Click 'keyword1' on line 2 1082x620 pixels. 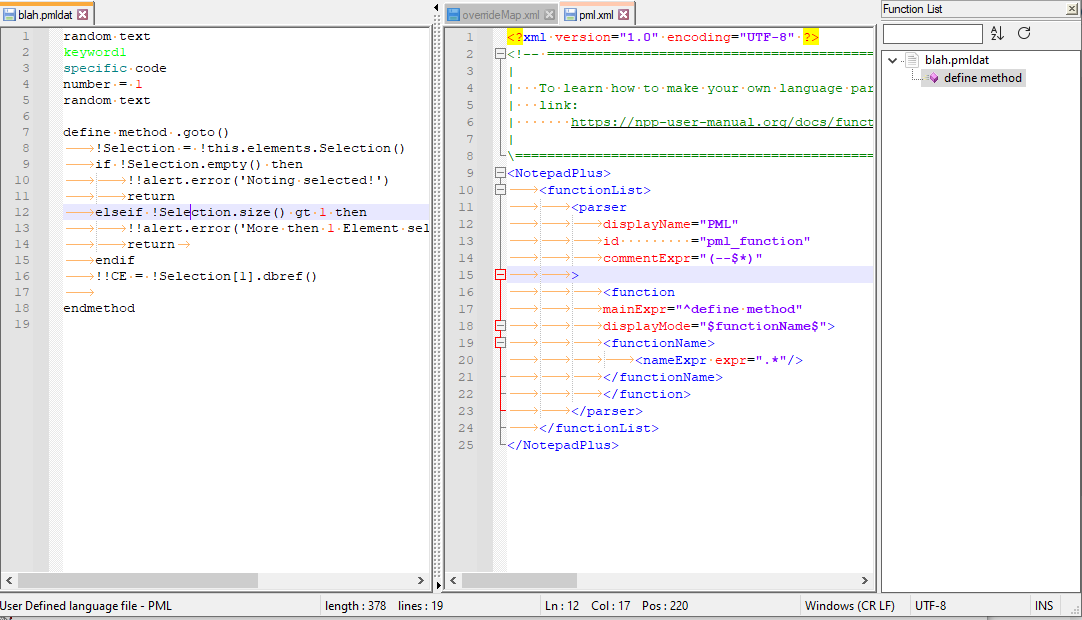95,52
